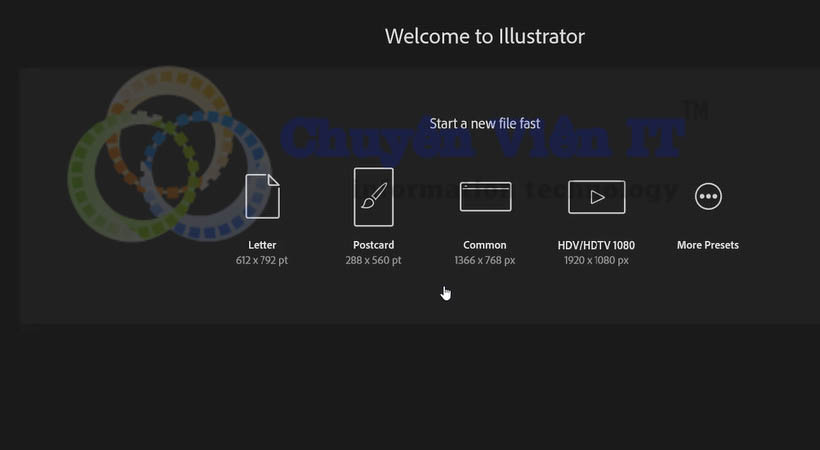
Task: Click the HDV/HDTV 1080 label
Action: pyautogui.click(x=596, y=245)
